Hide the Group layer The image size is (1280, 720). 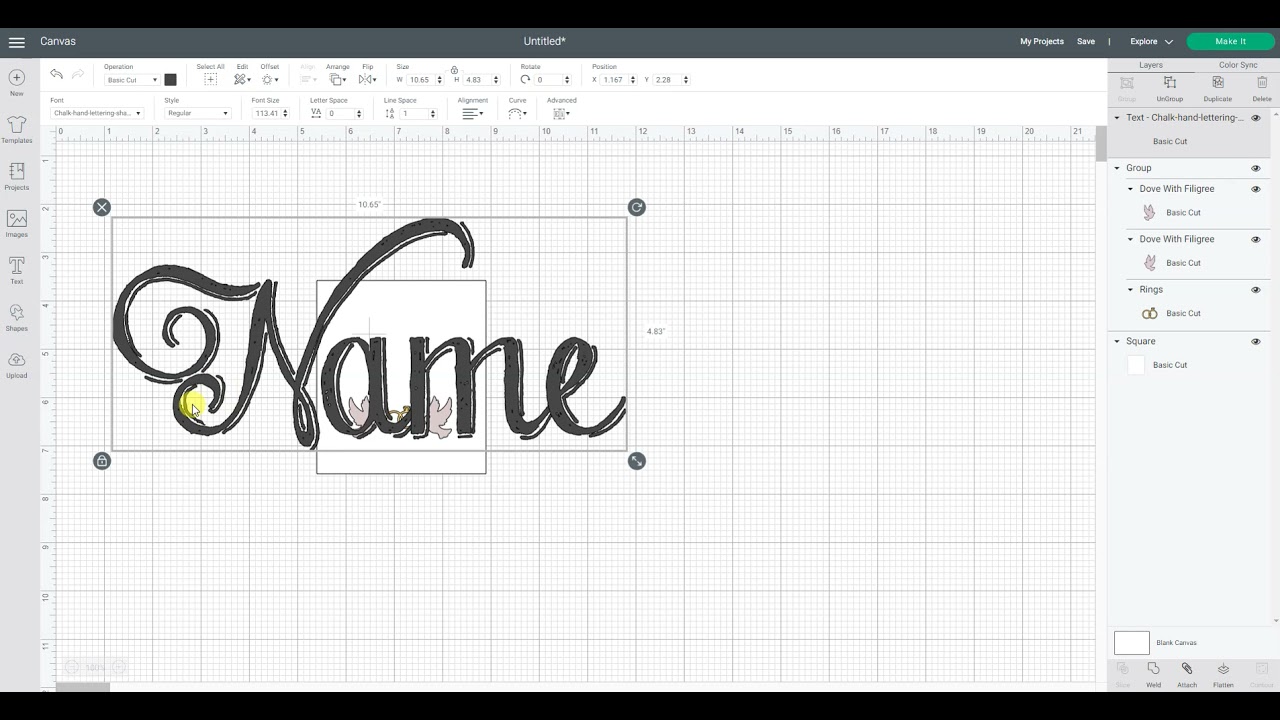[1256, 168]
